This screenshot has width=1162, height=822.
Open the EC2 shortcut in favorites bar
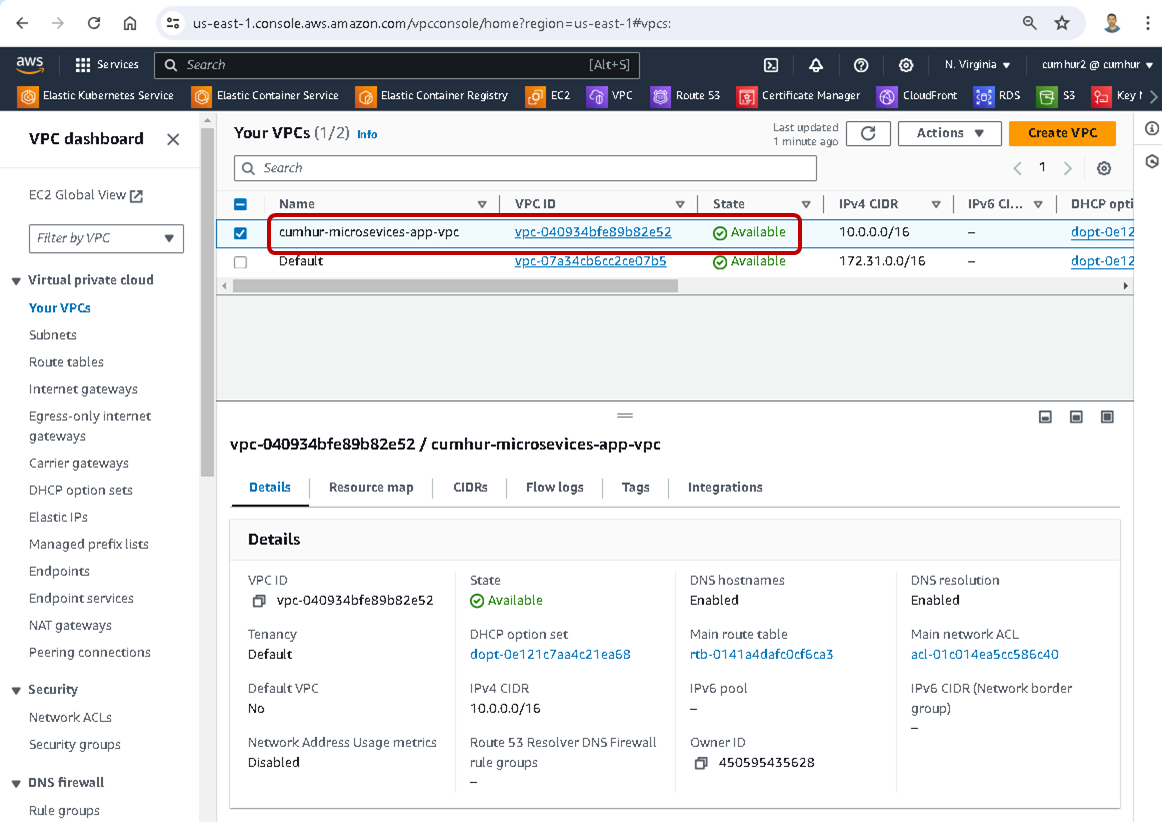[x=551, y=96]
